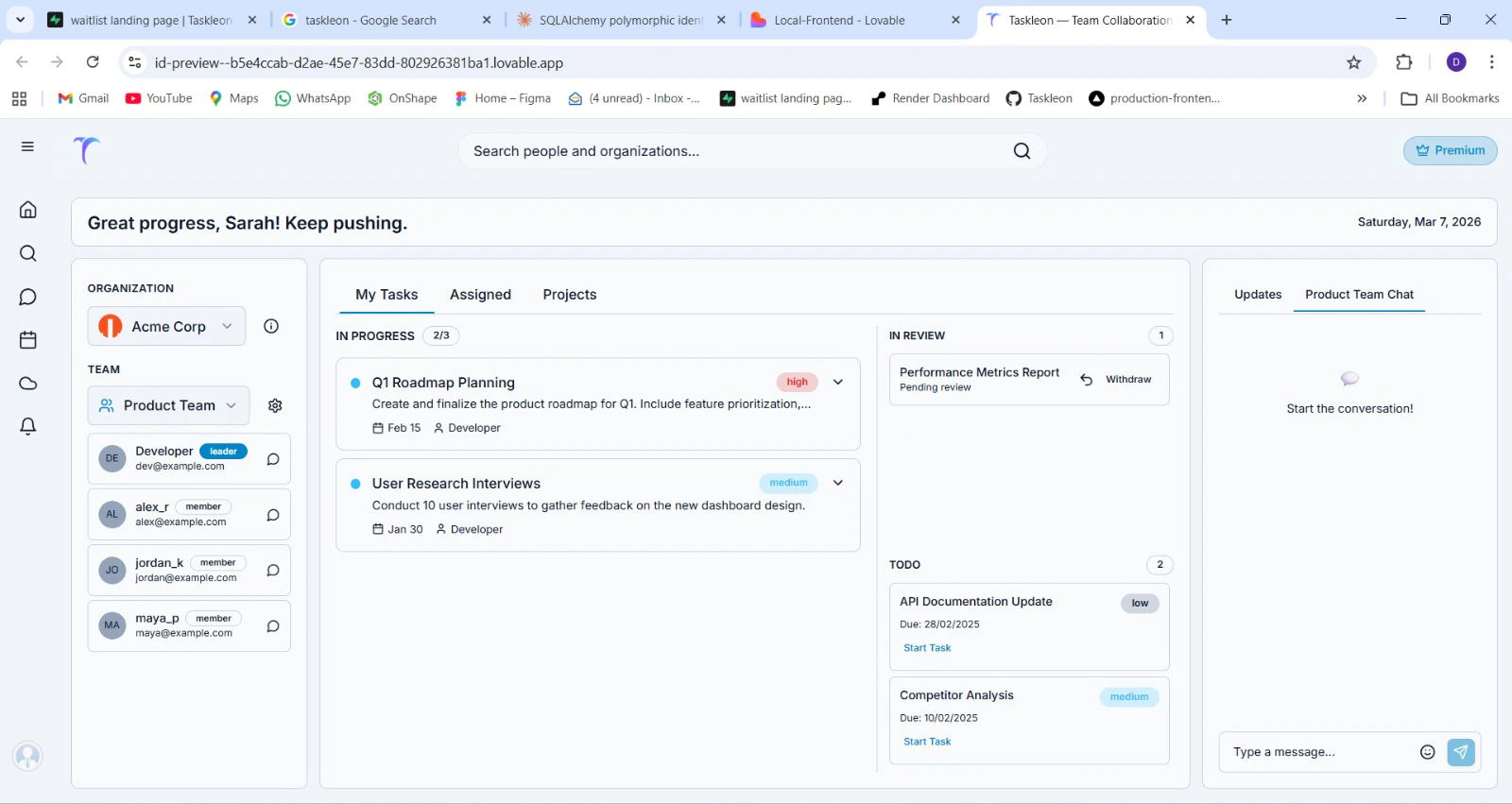Message alex_r via chat bubble icon
This screenshot has width=1512, height=804.
272,515
